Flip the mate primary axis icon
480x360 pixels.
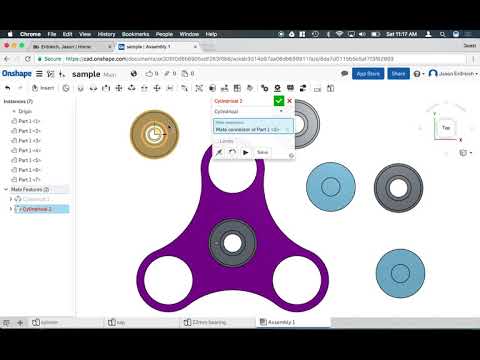point(219,153)
